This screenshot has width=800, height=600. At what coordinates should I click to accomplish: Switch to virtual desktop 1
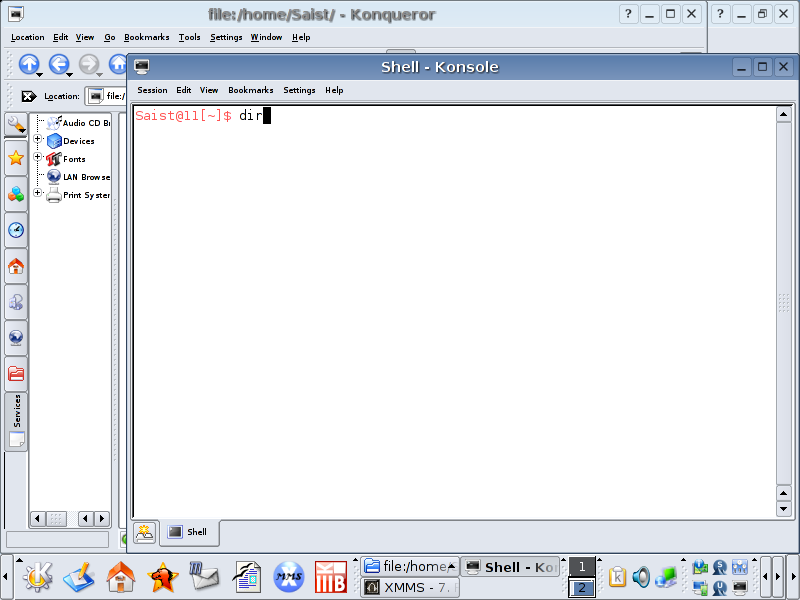pyautogui.click(x=582, y=567)
